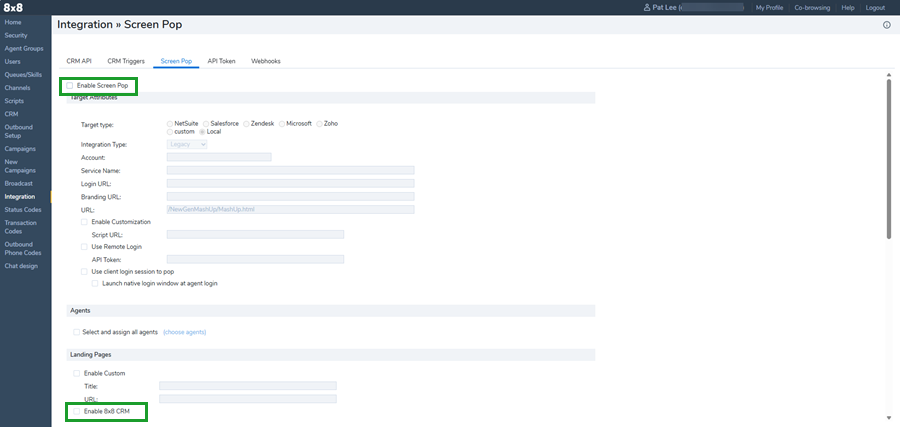Click the scrollbar up arrow
Viewport: 900px width, 427px height.
pyautogui.click(x=887, y=74)
